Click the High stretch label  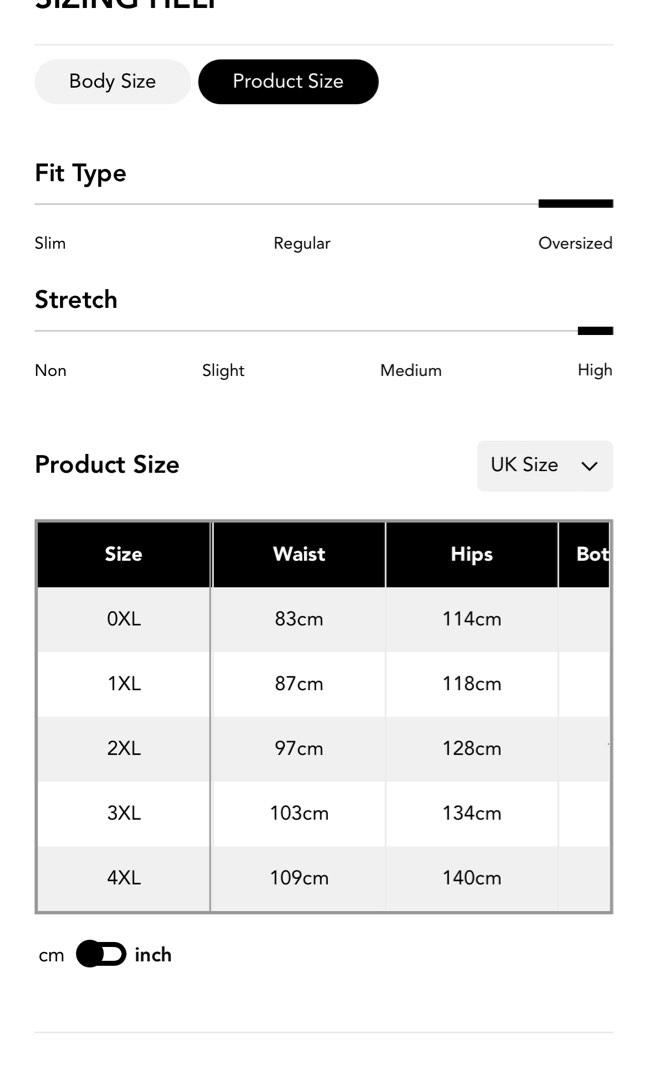tap(594, 370)
